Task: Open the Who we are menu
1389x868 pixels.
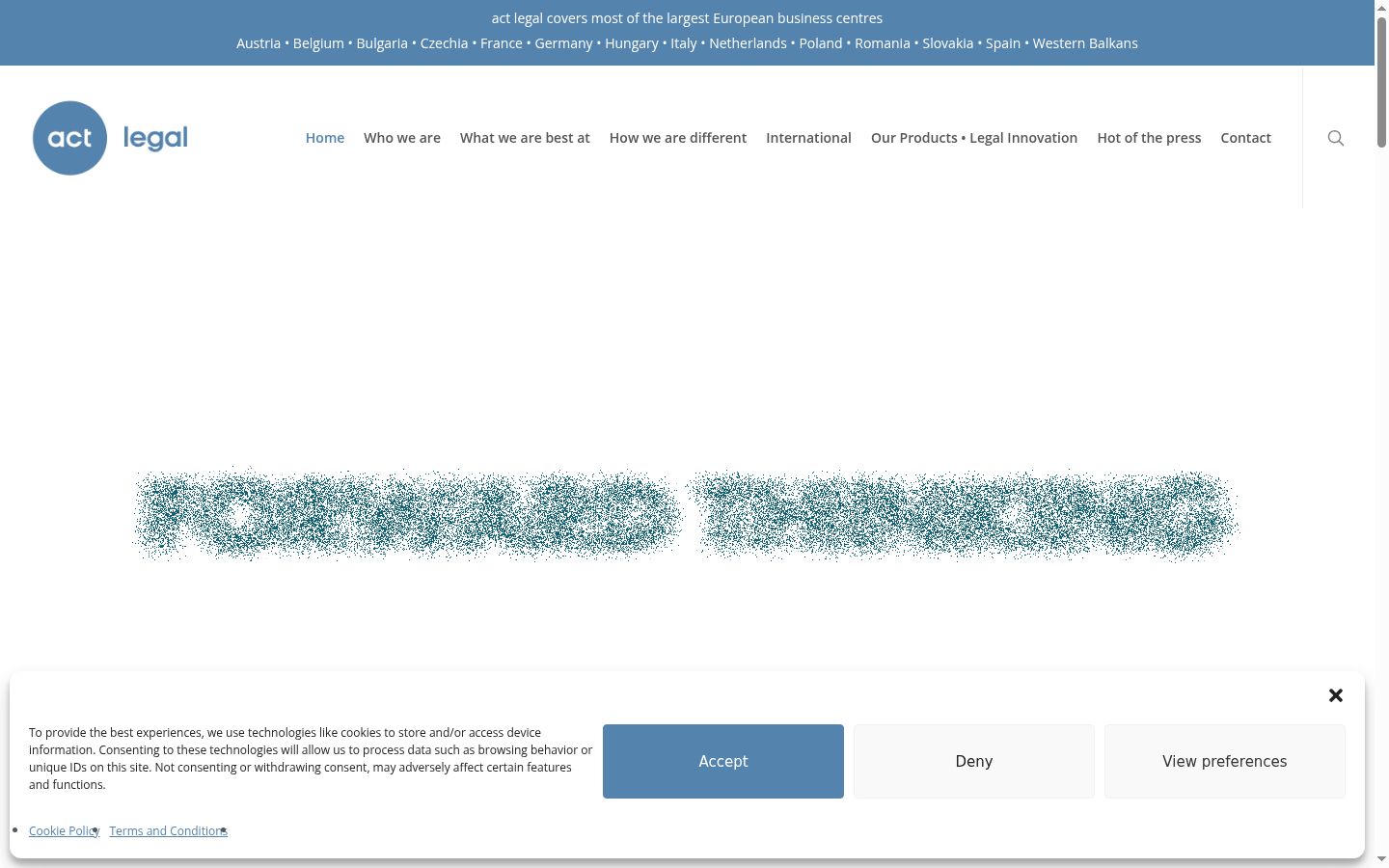Action: 402,138
